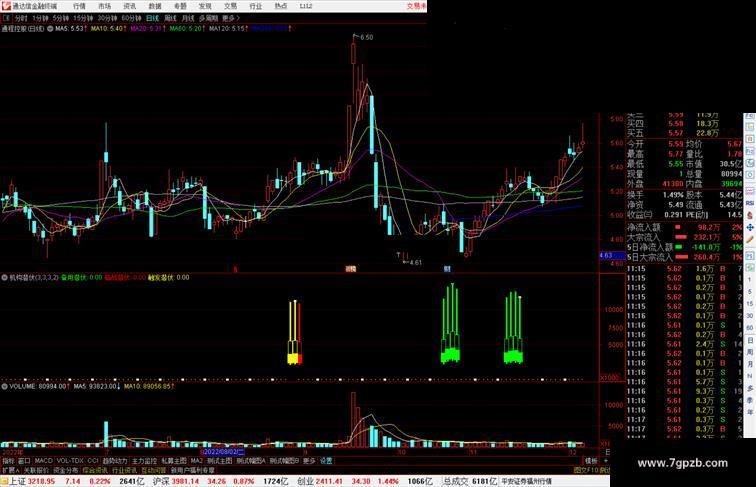Screen dimensions: 756x487
Task: Switch chart period to 15分钟
Action: (83, 18)
